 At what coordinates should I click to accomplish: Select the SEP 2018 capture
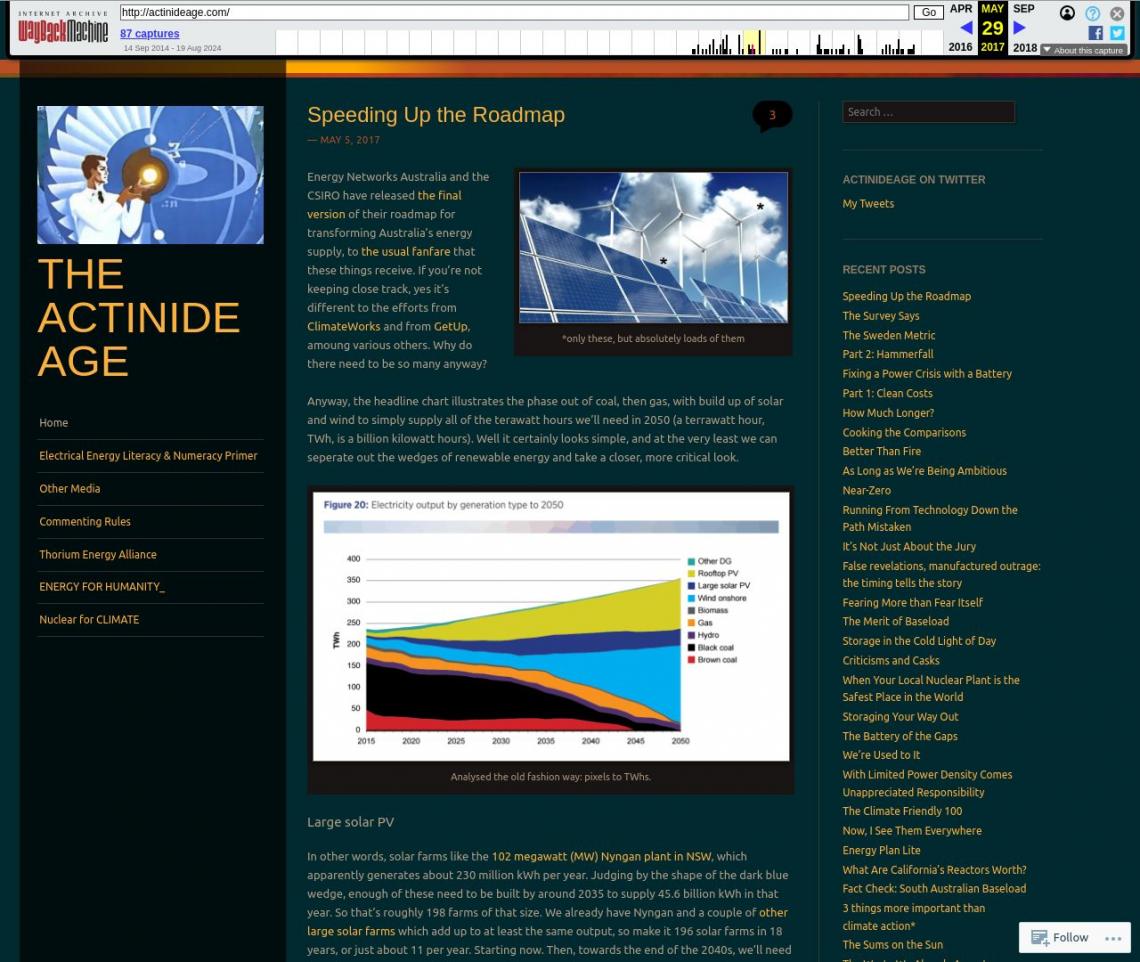[1024, 28]
